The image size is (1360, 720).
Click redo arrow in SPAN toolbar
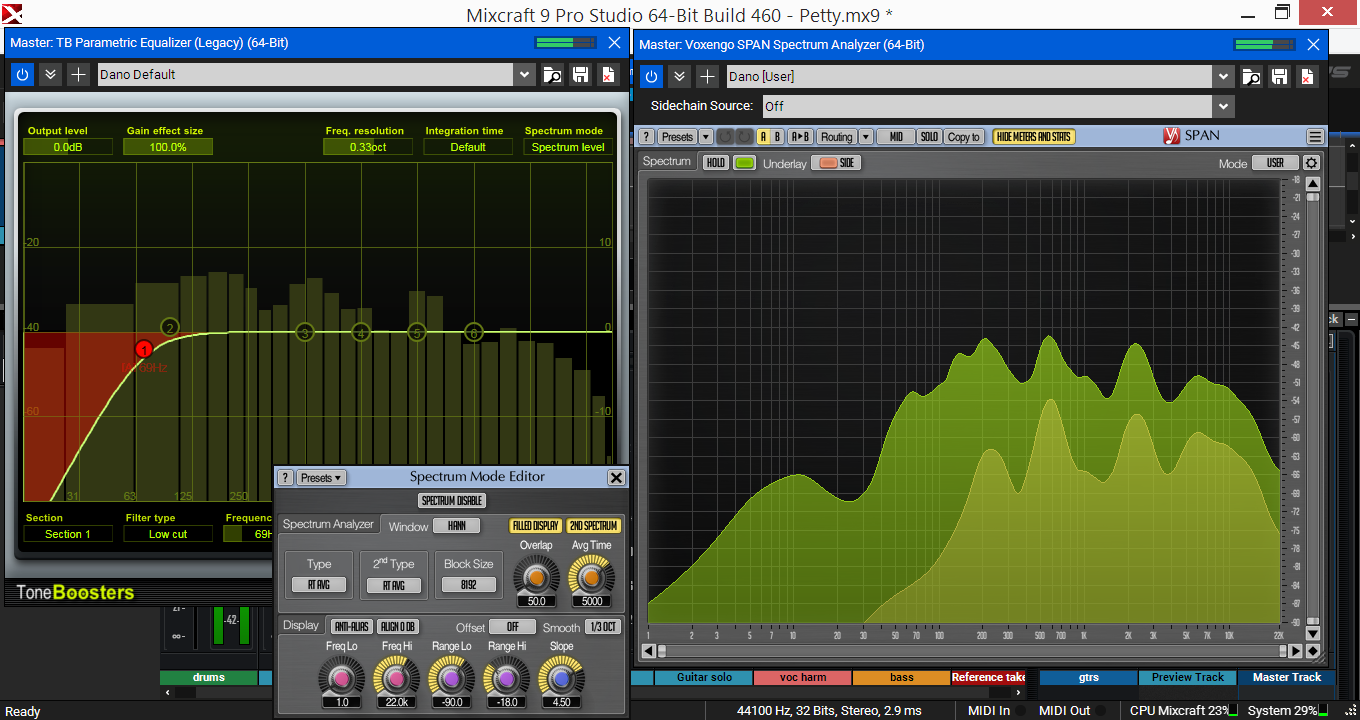click(x=743, y=137)
